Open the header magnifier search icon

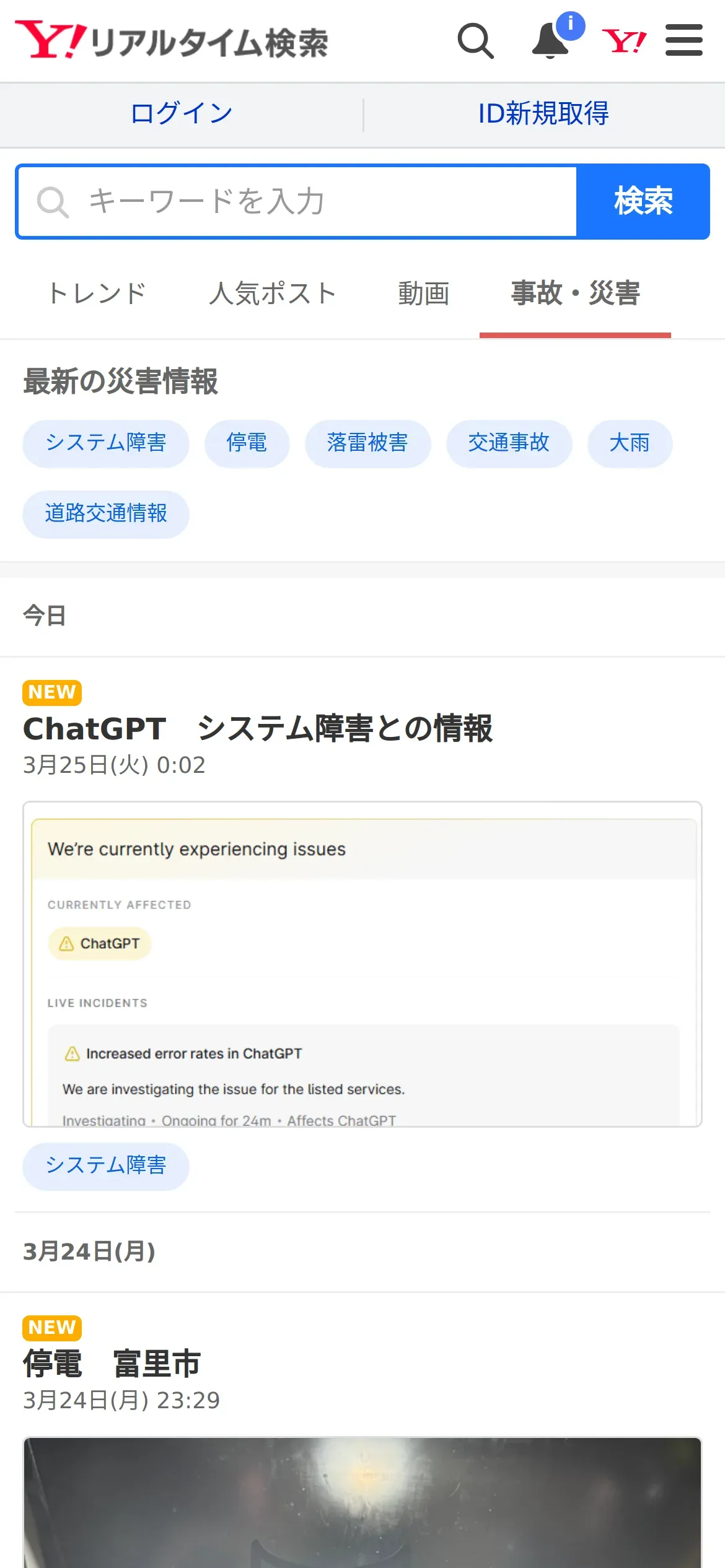[476, 41]
